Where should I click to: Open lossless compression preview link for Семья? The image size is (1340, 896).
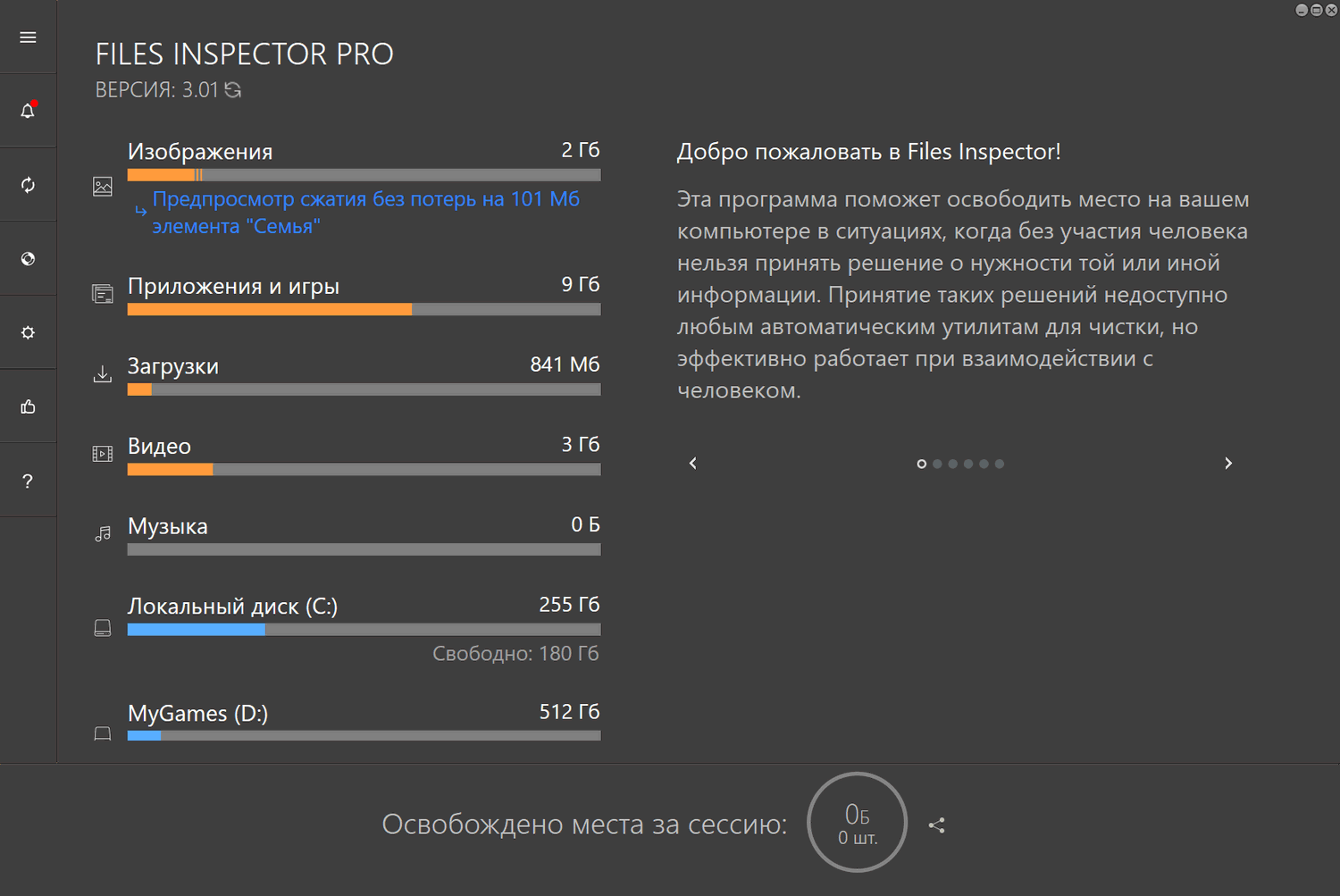click(366, 213)
